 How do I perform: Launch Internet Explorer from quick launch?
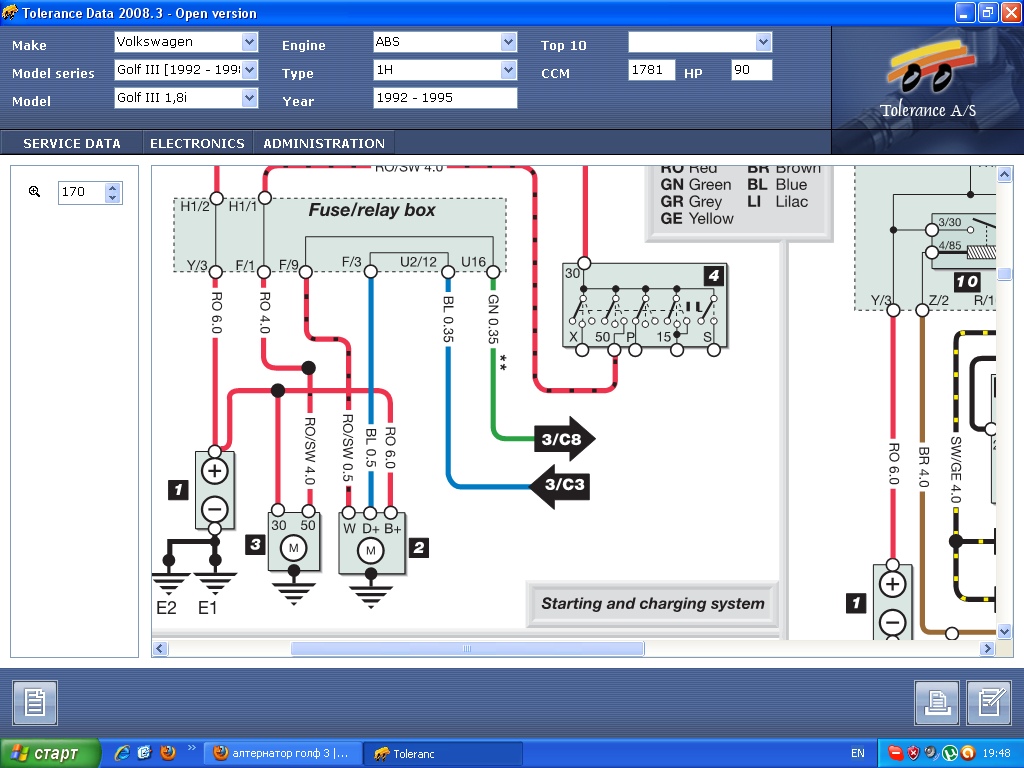point(122,753)
